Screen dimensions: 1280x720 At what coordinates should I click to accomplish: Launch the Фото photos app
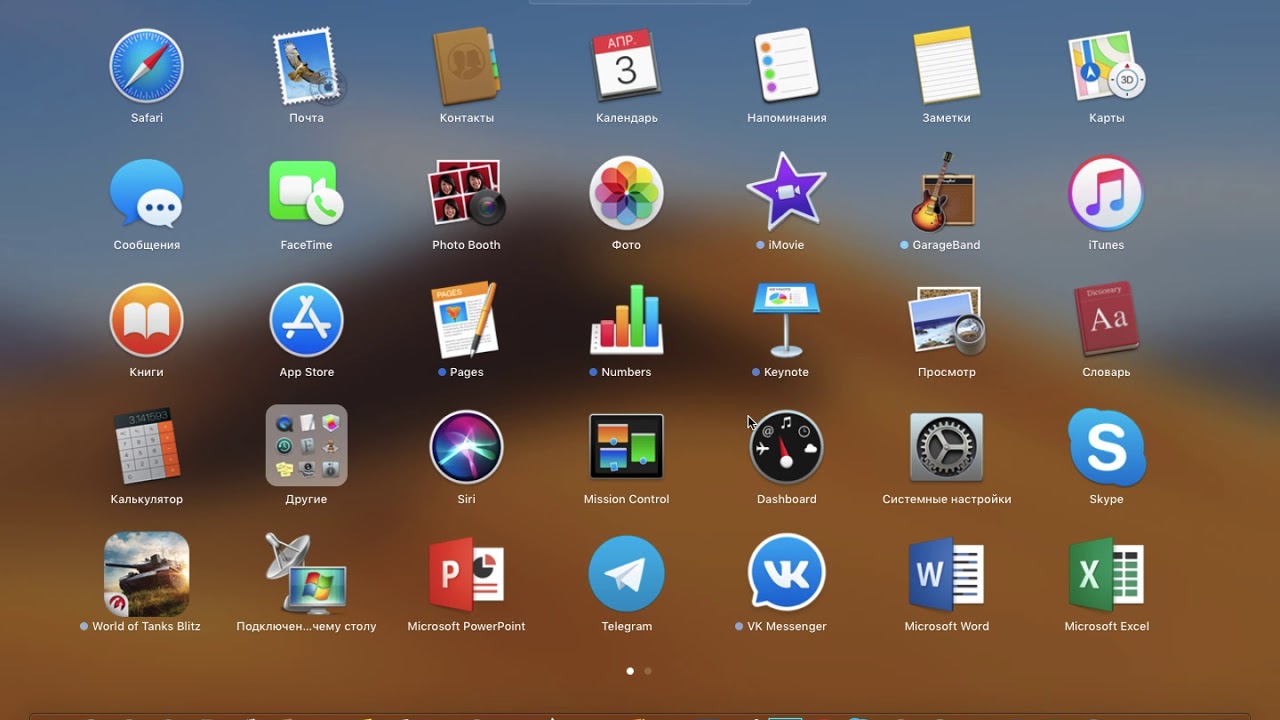[x=627, y=193]
